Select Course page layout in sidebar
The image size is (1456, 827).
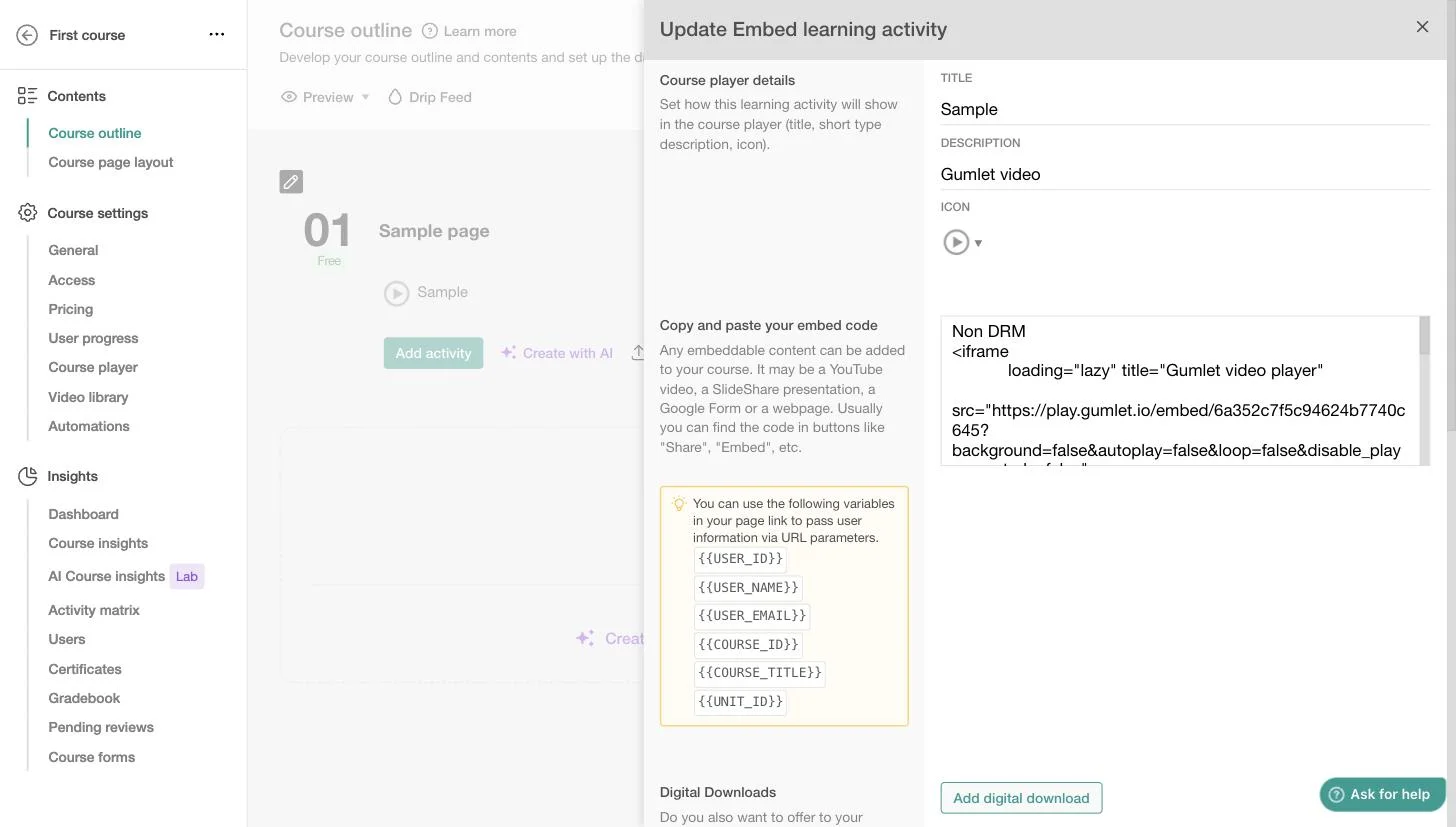tap(111, 162)
